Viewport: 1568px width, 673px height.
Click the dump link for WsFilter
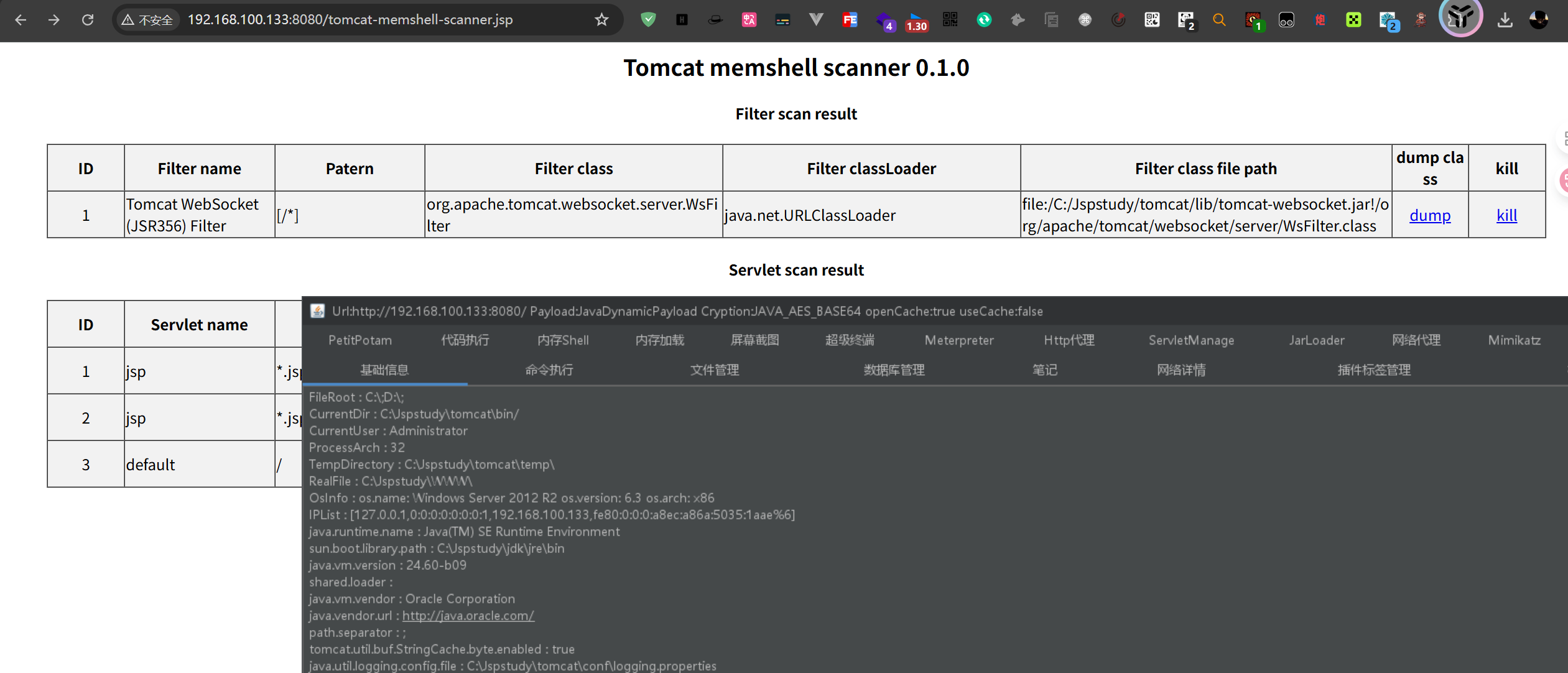[x=1429, y=215]
